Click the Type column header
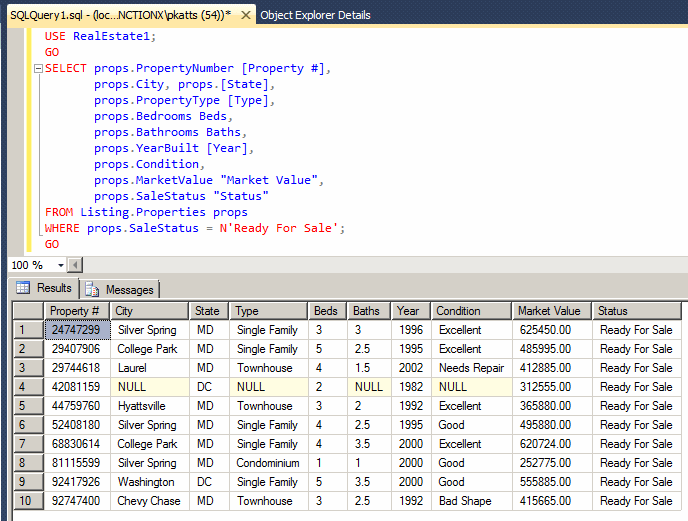This screenshot has width=688, height=521. coord(269,311)
